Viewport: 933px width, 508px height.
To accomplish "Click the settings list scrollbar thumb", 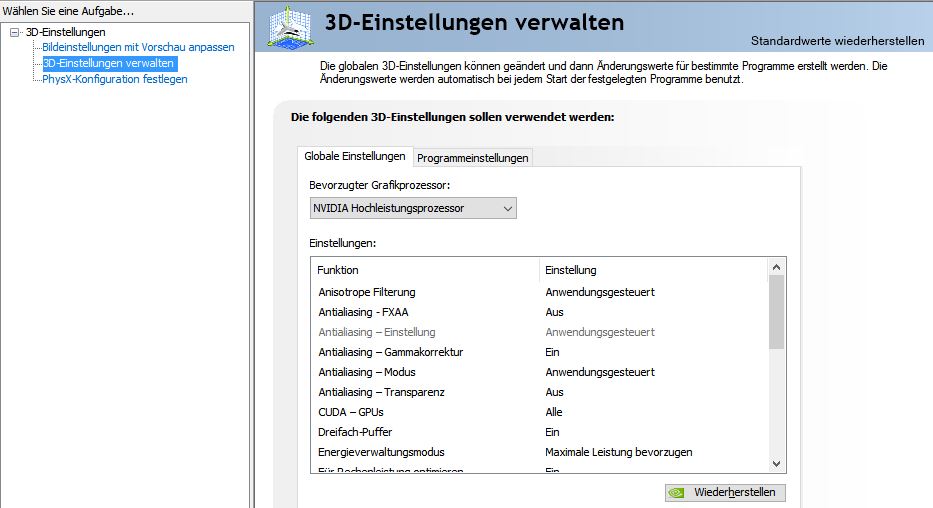I will coord(776,312).
